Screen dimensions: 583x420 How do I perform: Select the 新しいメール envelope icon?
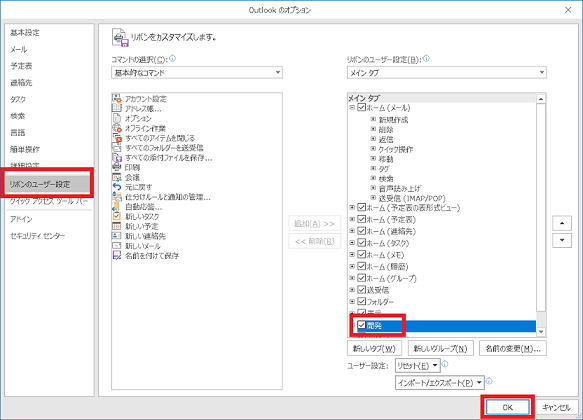pos(117,246)
